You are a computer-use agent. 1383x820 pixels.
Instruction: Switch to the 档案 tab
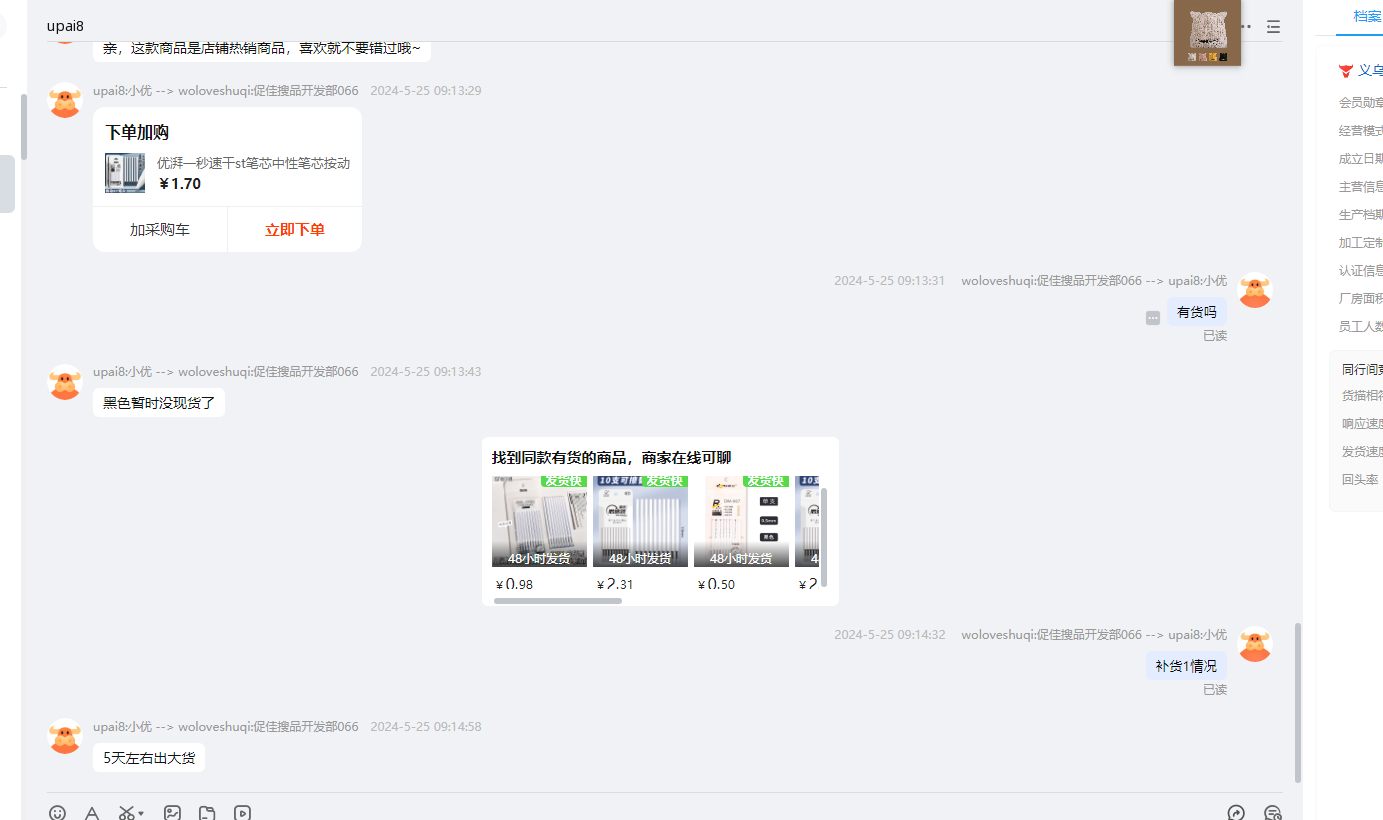(1367, 16)
